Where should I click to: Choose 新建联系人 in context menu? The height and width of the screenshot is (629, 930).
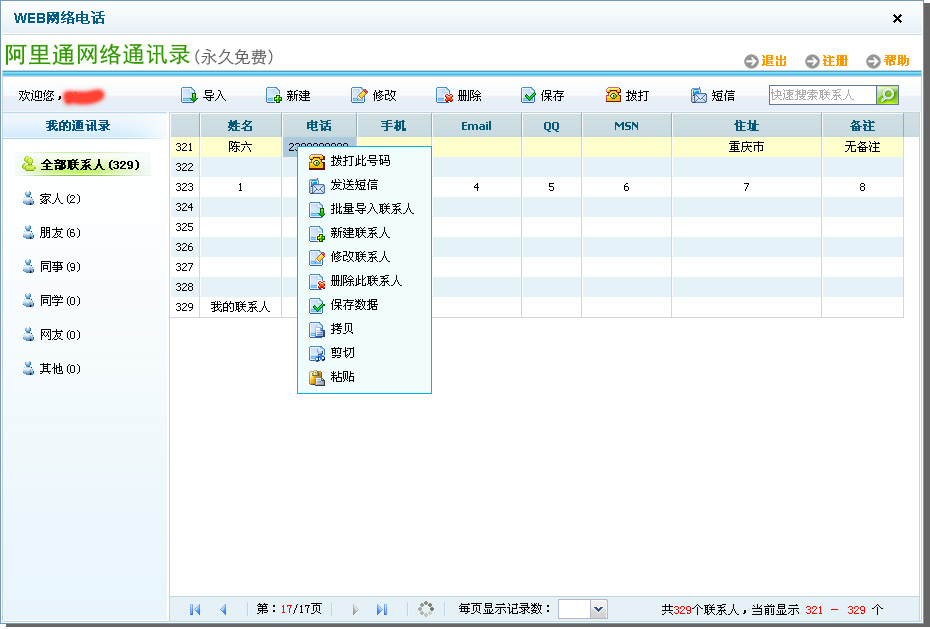click(364, 233)
